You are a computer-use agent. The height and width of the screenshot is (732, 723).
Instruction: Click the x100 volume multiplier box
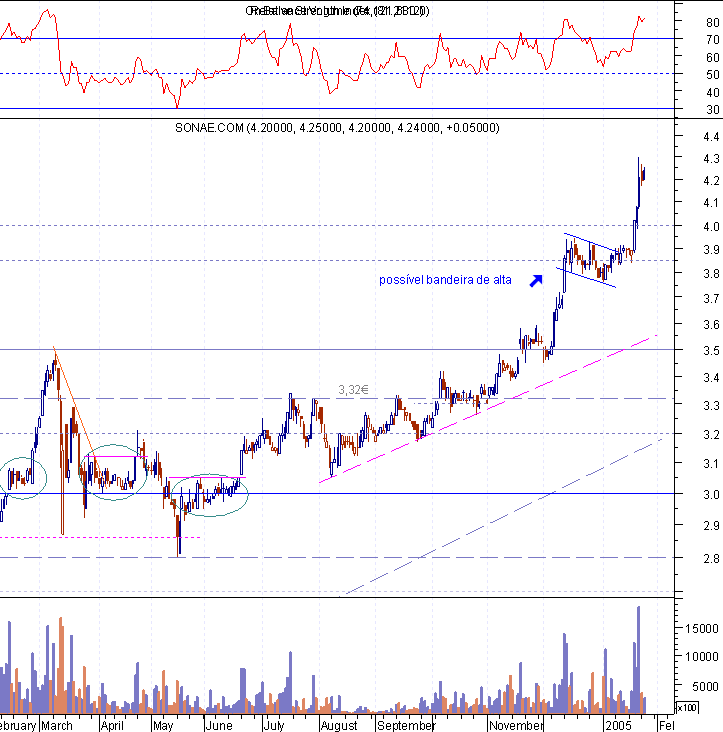pyautogui.click(x=687, y=708)
